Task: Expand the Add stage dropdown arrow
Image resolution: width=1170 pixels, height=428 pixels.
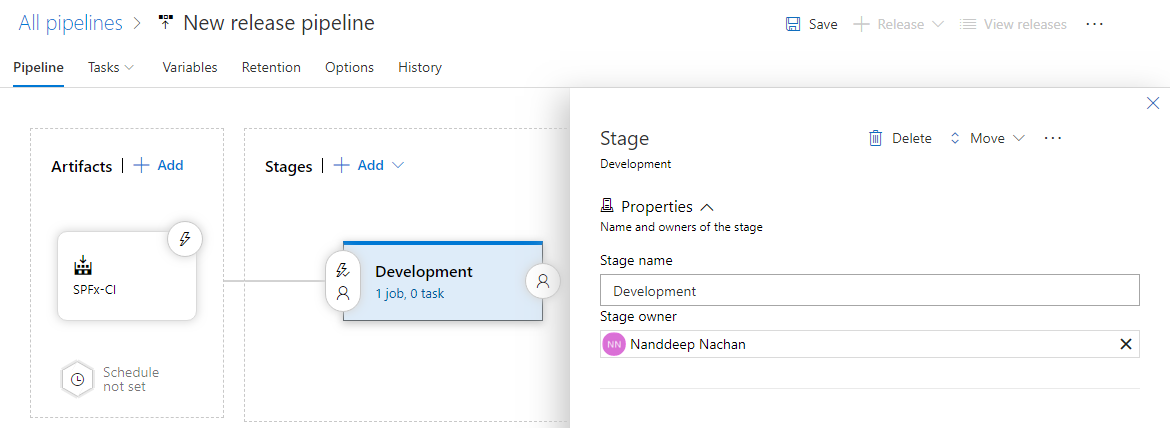Action: click(x=398, y=166)
